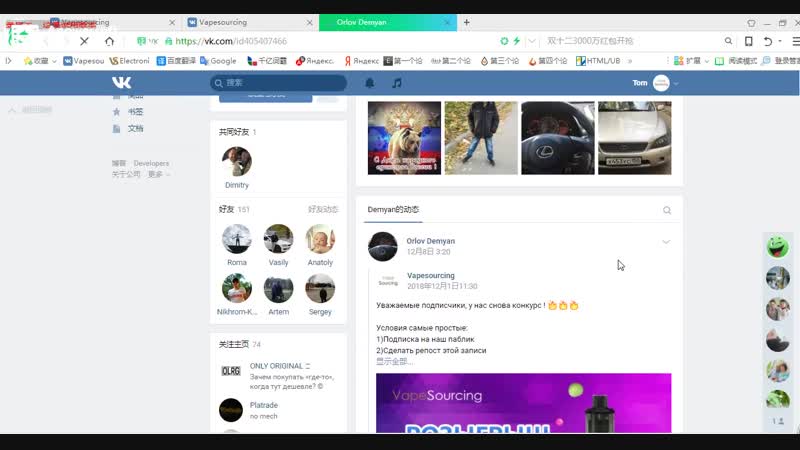Select the Demyan wall posts tab
The width and height of the screenshot is (800, 450).
click(393, 210)
